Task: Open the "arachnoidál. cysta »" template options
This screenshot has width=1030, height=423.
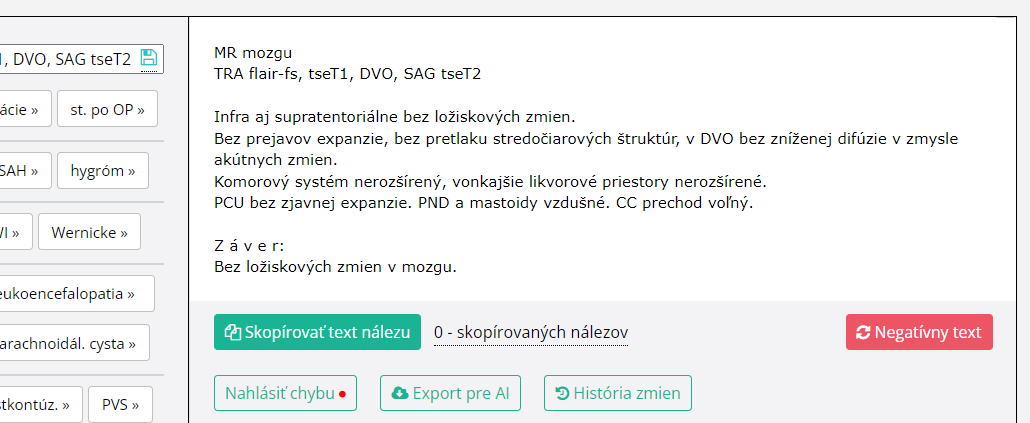Action: coord(74,343)
